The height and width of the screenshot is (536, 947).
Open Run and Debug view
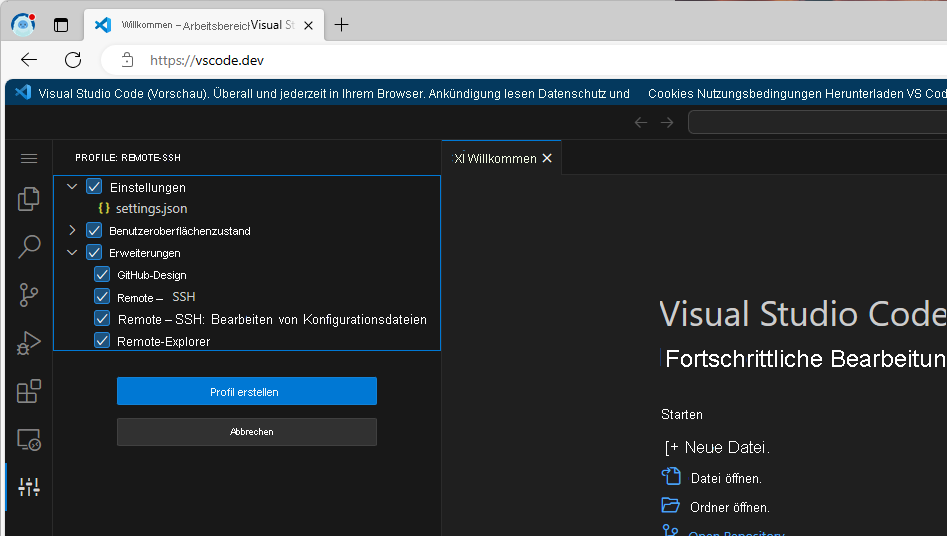(28, 343)
